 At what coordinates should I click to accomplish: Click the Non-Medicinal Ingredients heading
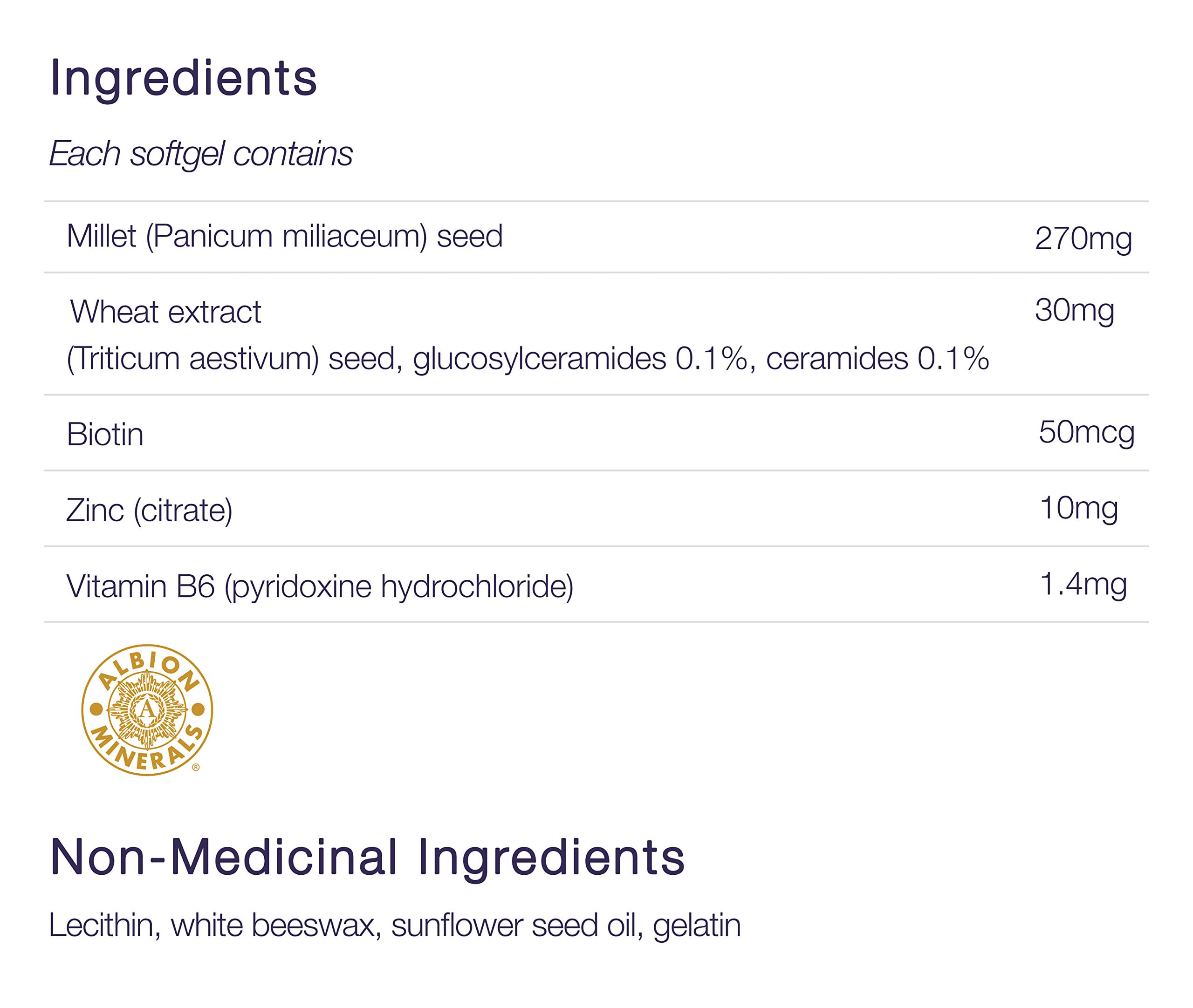[367, 859]
